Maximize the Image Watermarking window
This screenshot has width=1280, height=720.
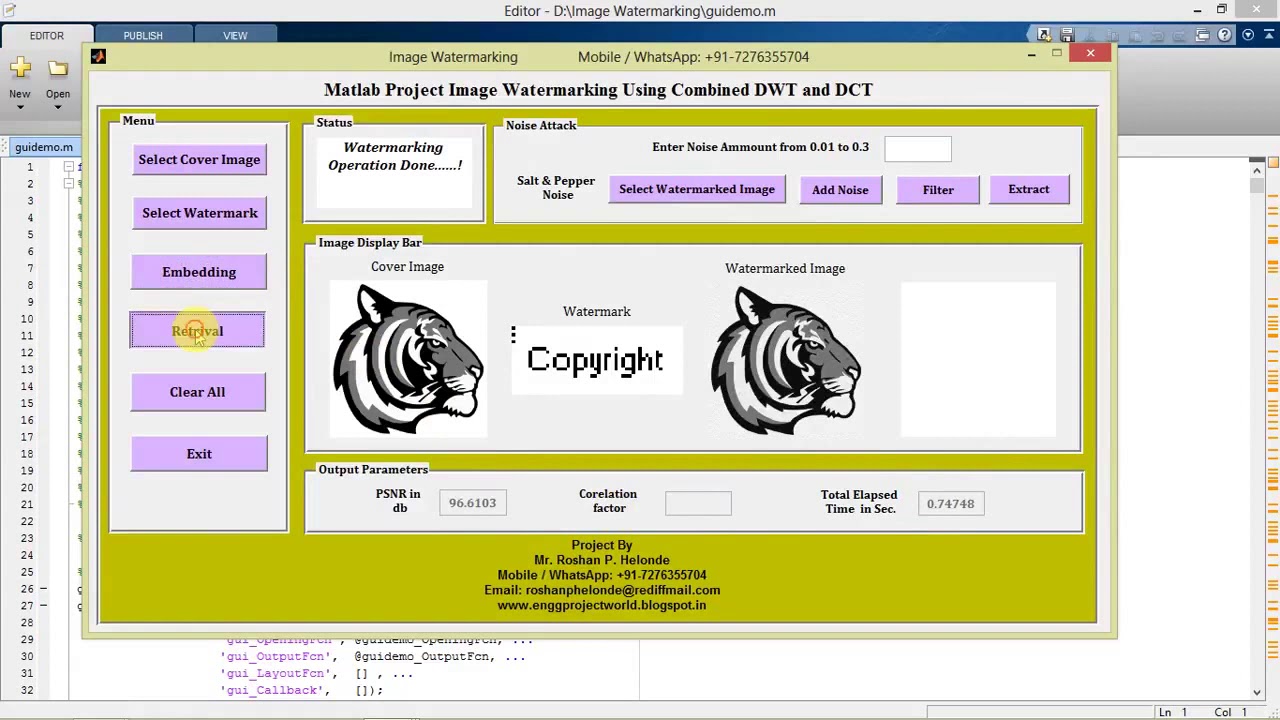point(1057,54)
